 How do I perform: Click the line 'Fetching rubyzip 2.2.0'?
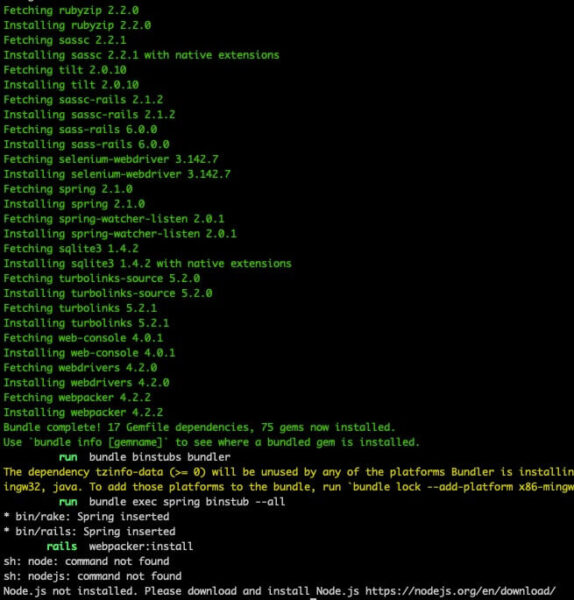[x=71, y=10]
